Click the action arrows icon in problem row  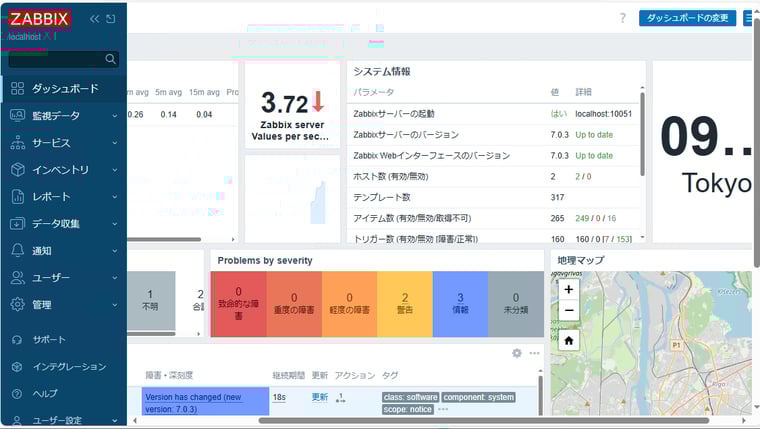pos(340,398)
